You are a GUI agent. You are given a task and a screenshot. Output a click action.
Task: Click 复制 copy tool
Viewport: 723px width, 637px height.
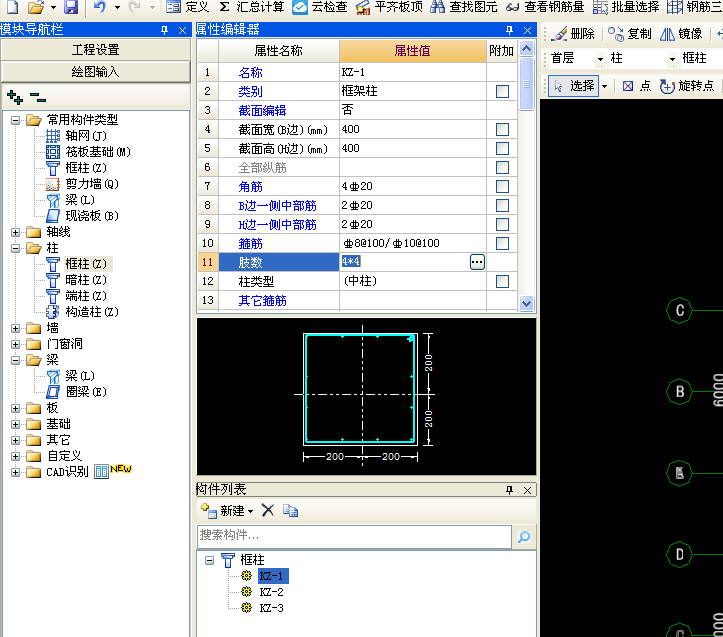pos(629,34)
